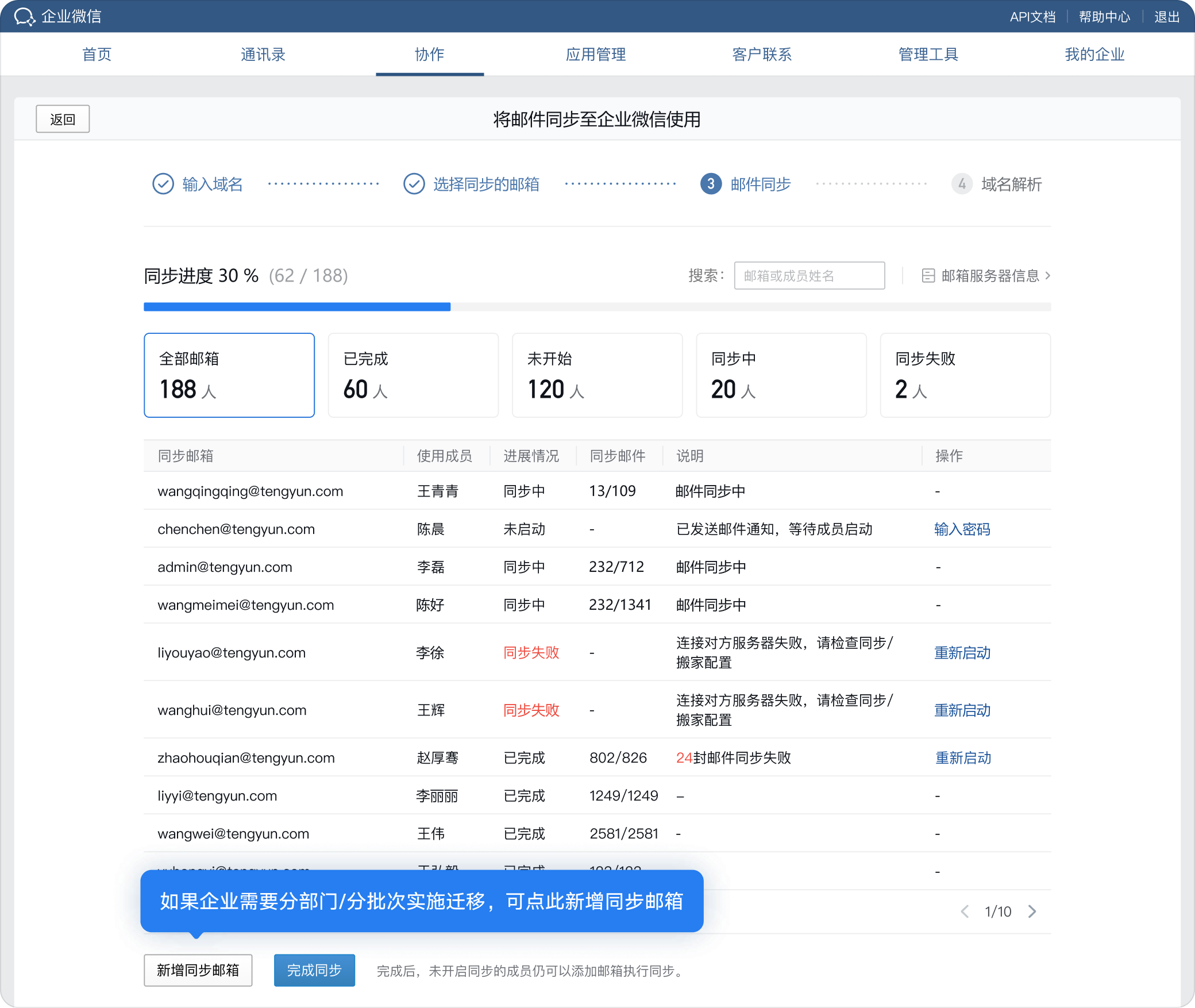
Task: Filter by 同步中 20 人 card
Action: [x=781, y=375]
